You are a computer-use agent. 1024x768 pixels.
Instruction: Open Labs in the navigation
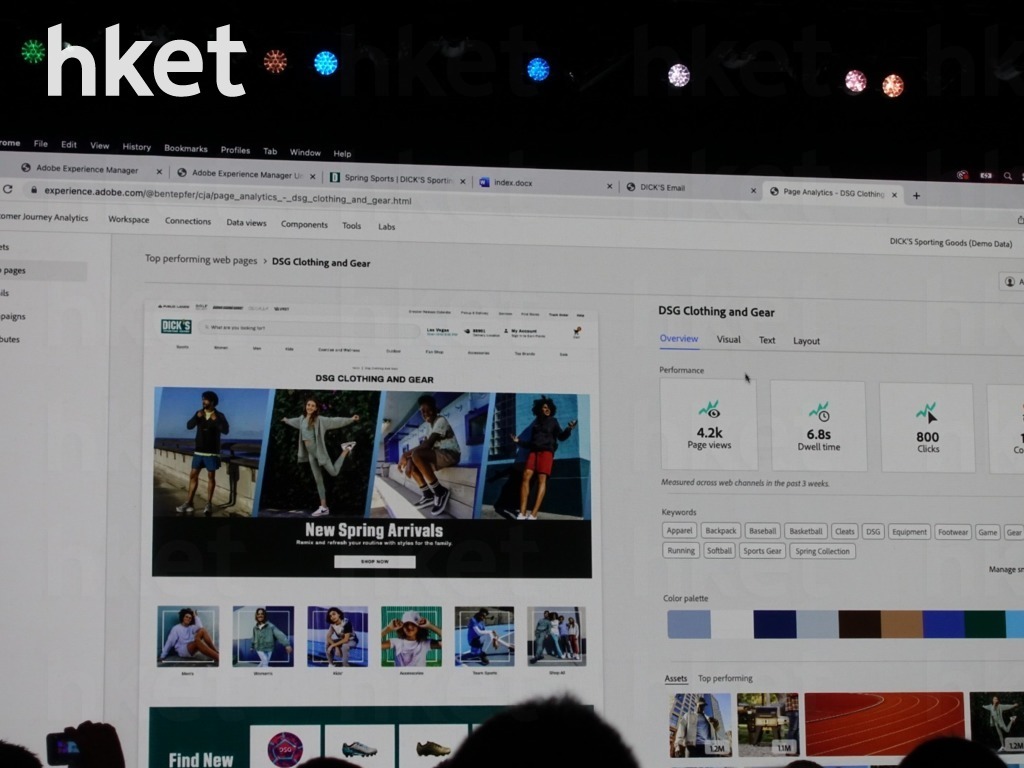387,227
